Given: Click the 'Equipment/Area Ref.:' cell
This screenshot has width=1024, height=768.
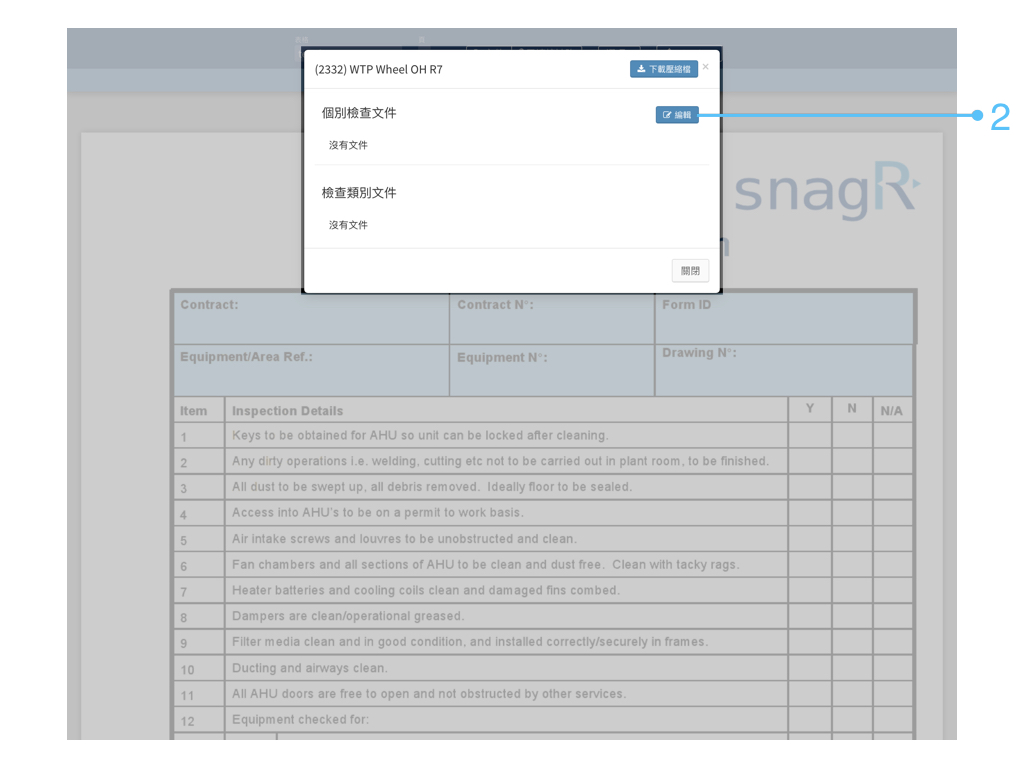Looking at the screenshot, I should (x=312, y=370).
